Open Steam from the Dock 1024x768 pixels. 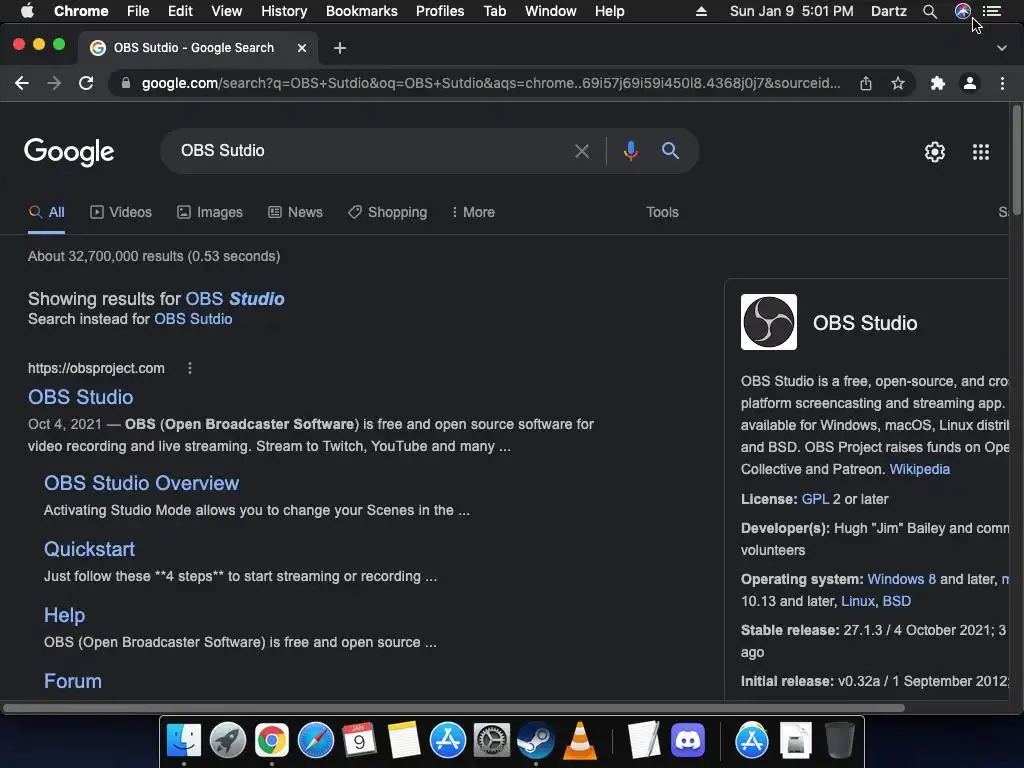[x=536, y=740]
